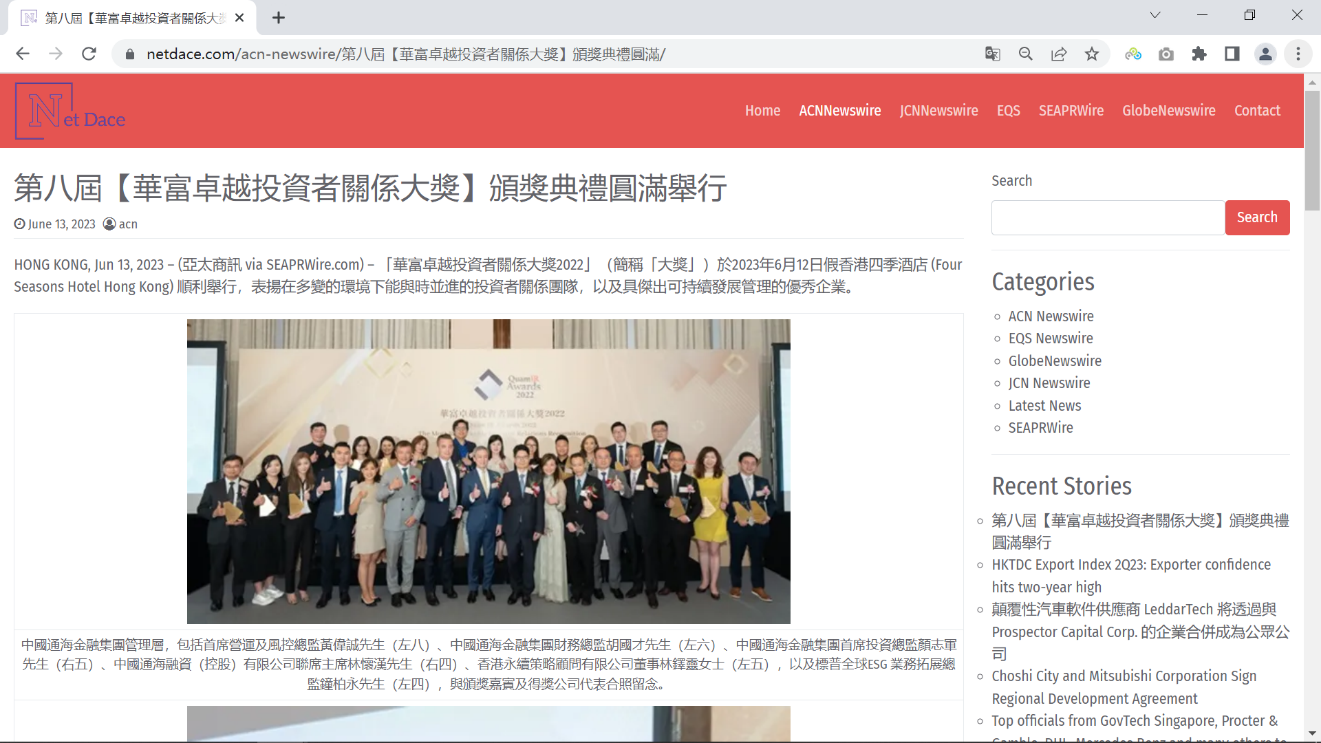Open the EQS Newswire category

click(x=1051, y=338)
